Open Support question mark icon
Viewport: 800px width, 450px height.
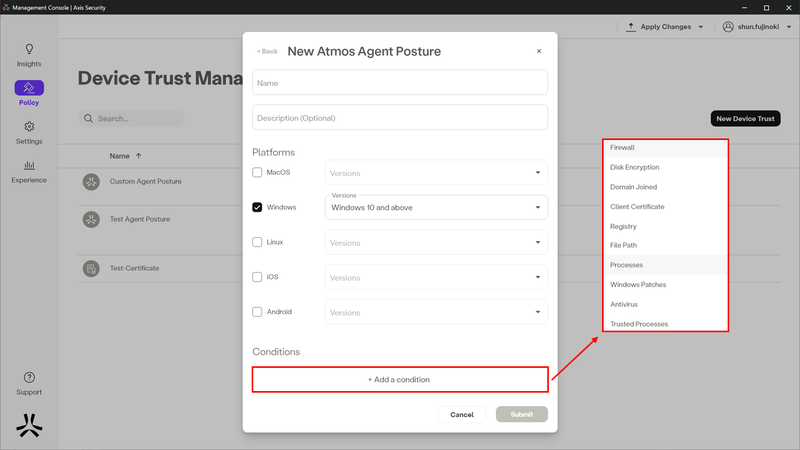pos(29,378)
